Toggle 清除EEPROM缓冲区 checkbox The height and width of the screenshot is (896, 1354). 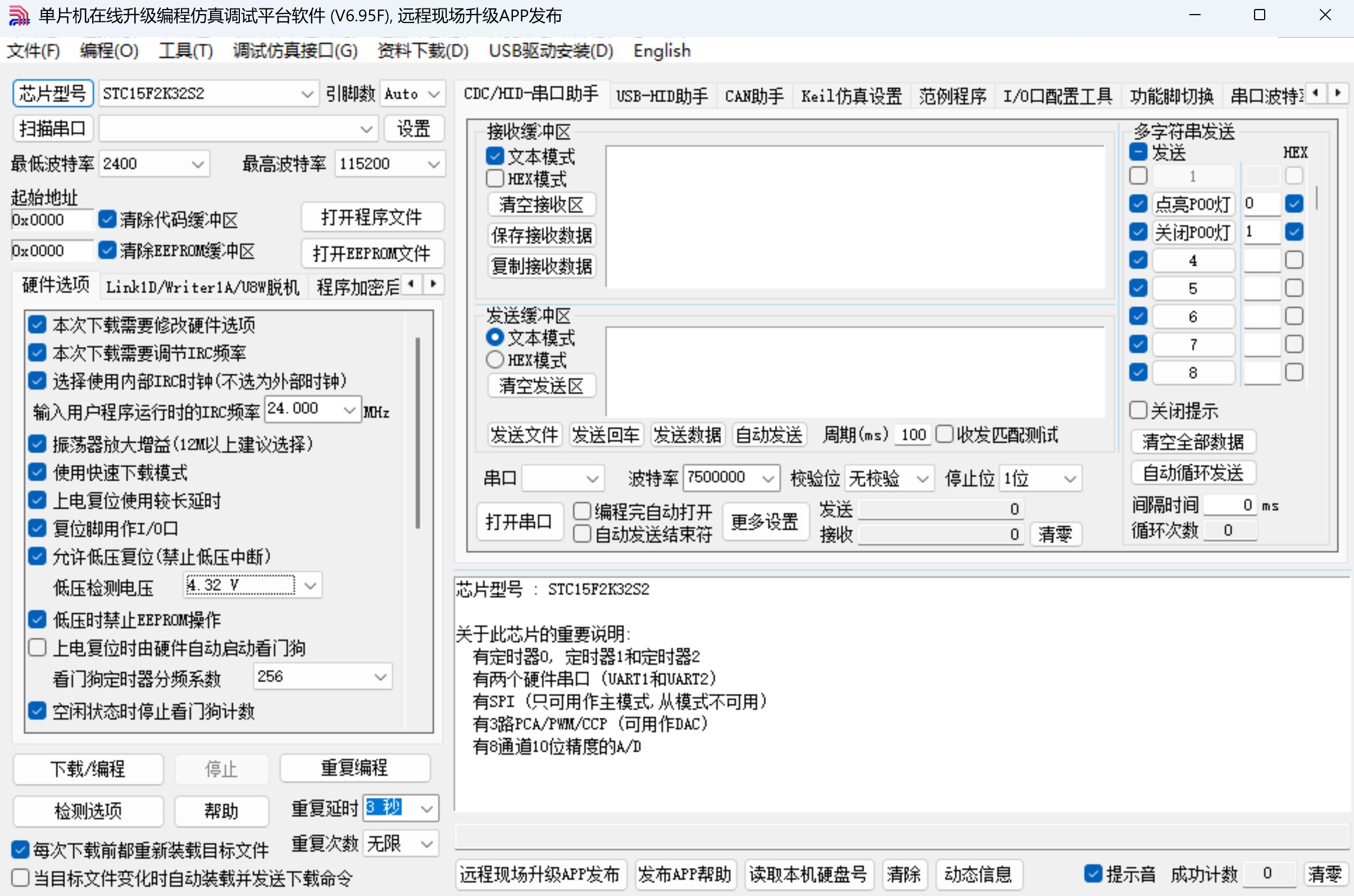tap(107, 251)
